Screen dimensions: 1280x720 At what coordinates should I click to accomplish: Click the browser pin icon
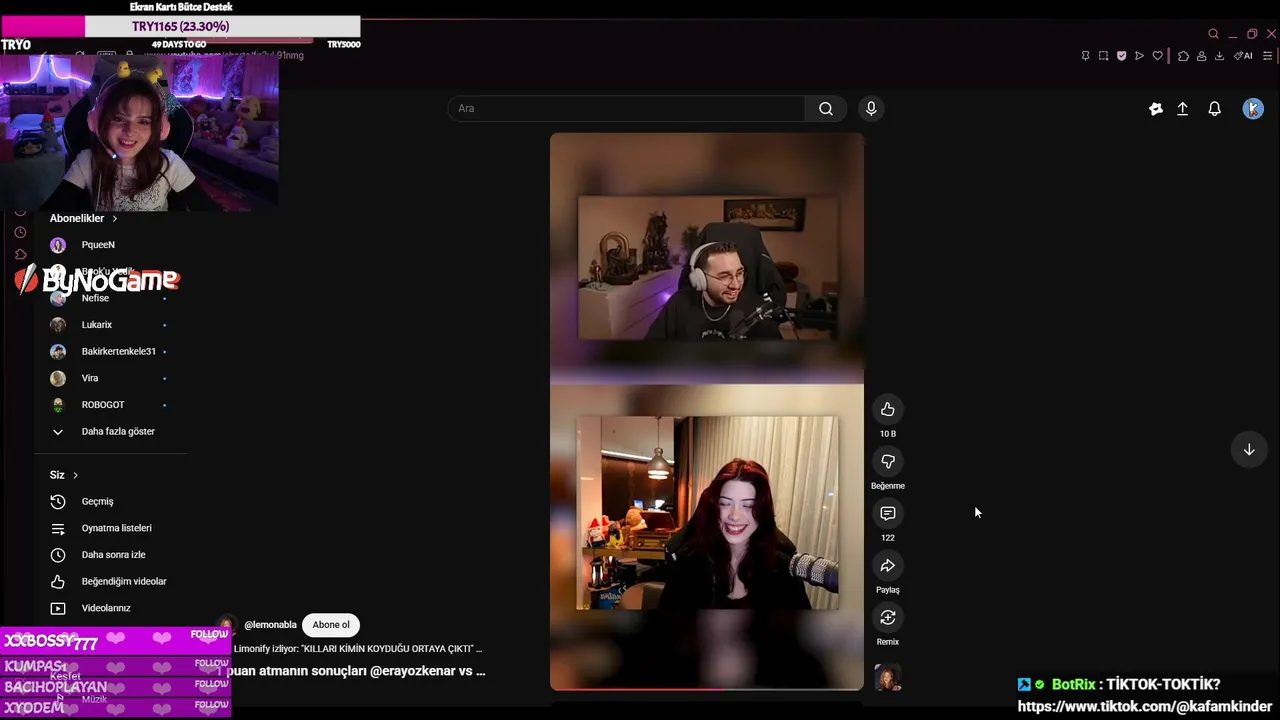tap(1085, 56)
